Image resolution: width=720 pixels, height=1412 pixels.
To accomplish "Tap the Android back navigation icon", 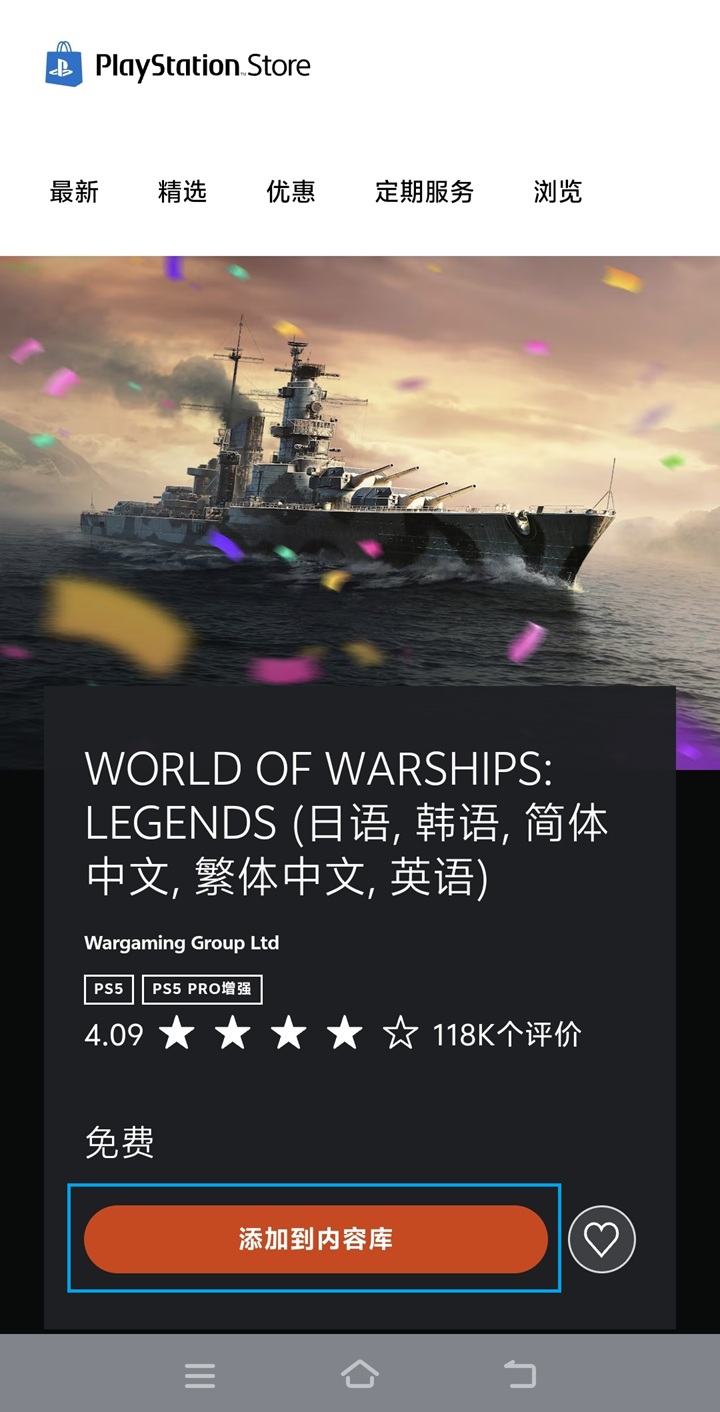I will pyautogui.click(x=520, y=1375).
